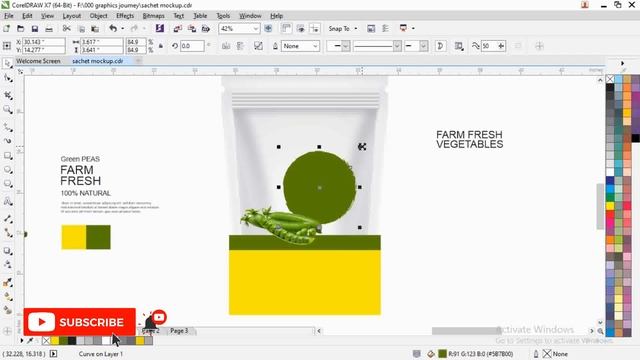Image resolution: width=640 pixels, height=360 pixels.
Task: Select the Shape tool in the toolbox
Action: [x=7, y=78]
